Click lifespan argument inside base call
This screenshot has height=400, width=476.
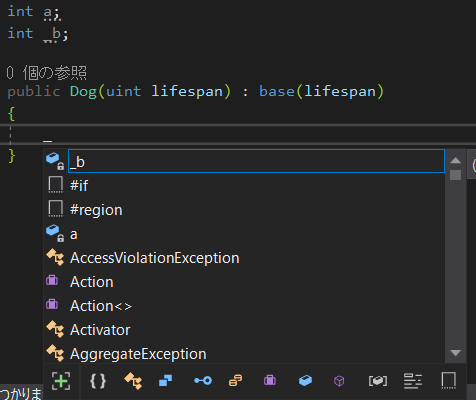coord(340,91)
